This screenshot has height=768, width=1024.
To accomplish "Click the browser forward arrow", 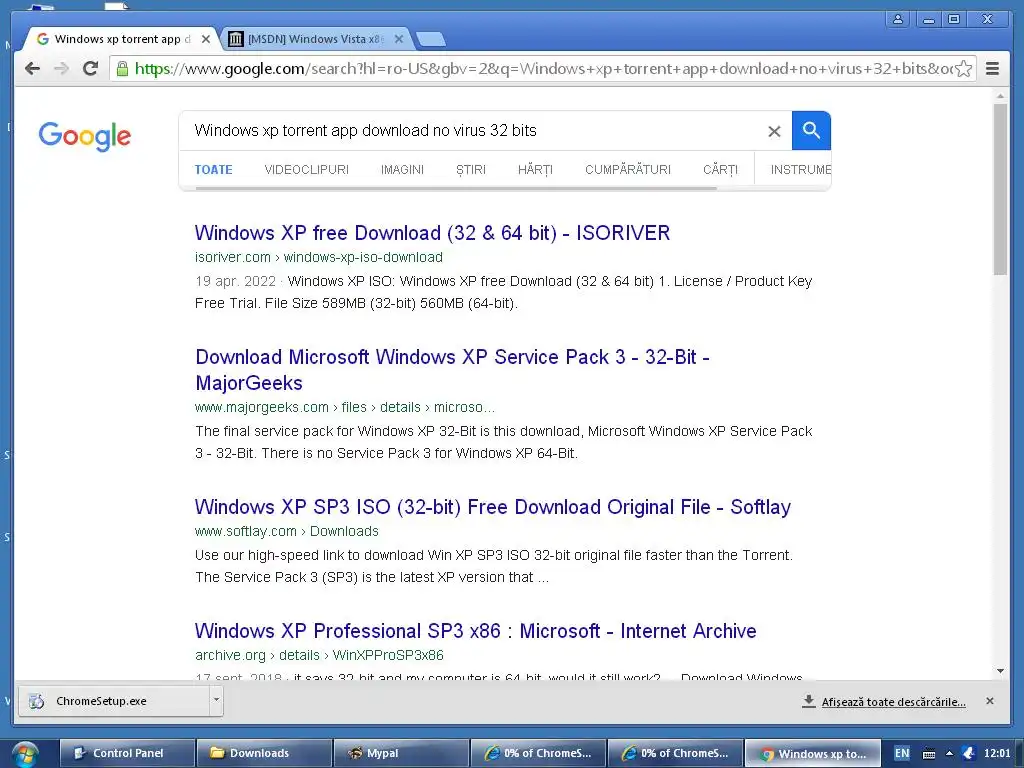I will (61, 69).
